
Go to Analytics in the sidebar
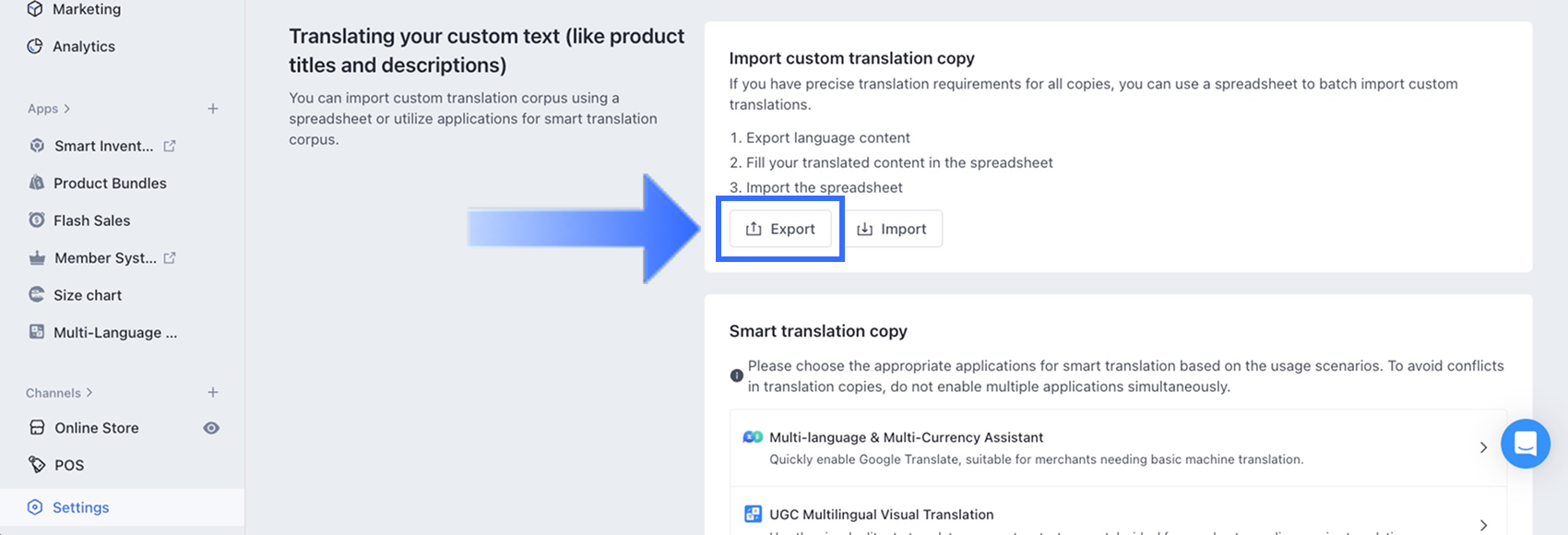[83, 46]
